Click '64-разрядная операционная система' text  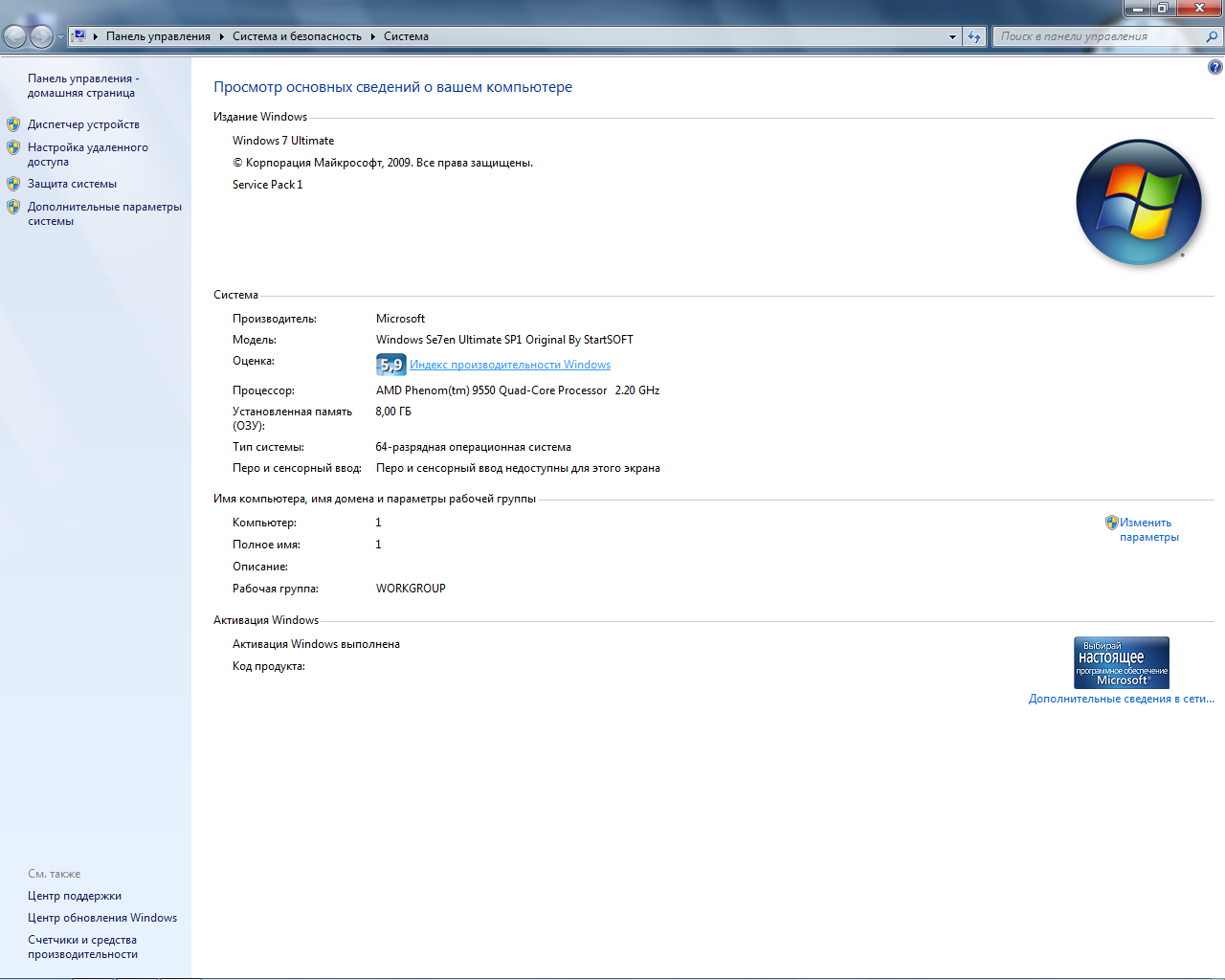pyautogui.click(x=474, y=447)
